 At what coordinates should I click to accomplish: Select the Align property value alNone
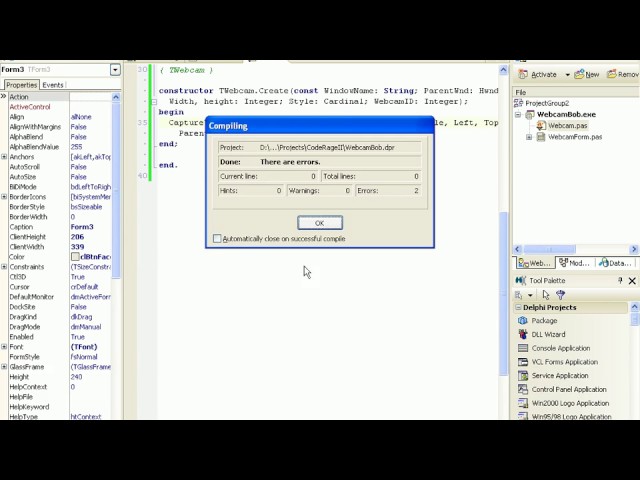[81, 117]
